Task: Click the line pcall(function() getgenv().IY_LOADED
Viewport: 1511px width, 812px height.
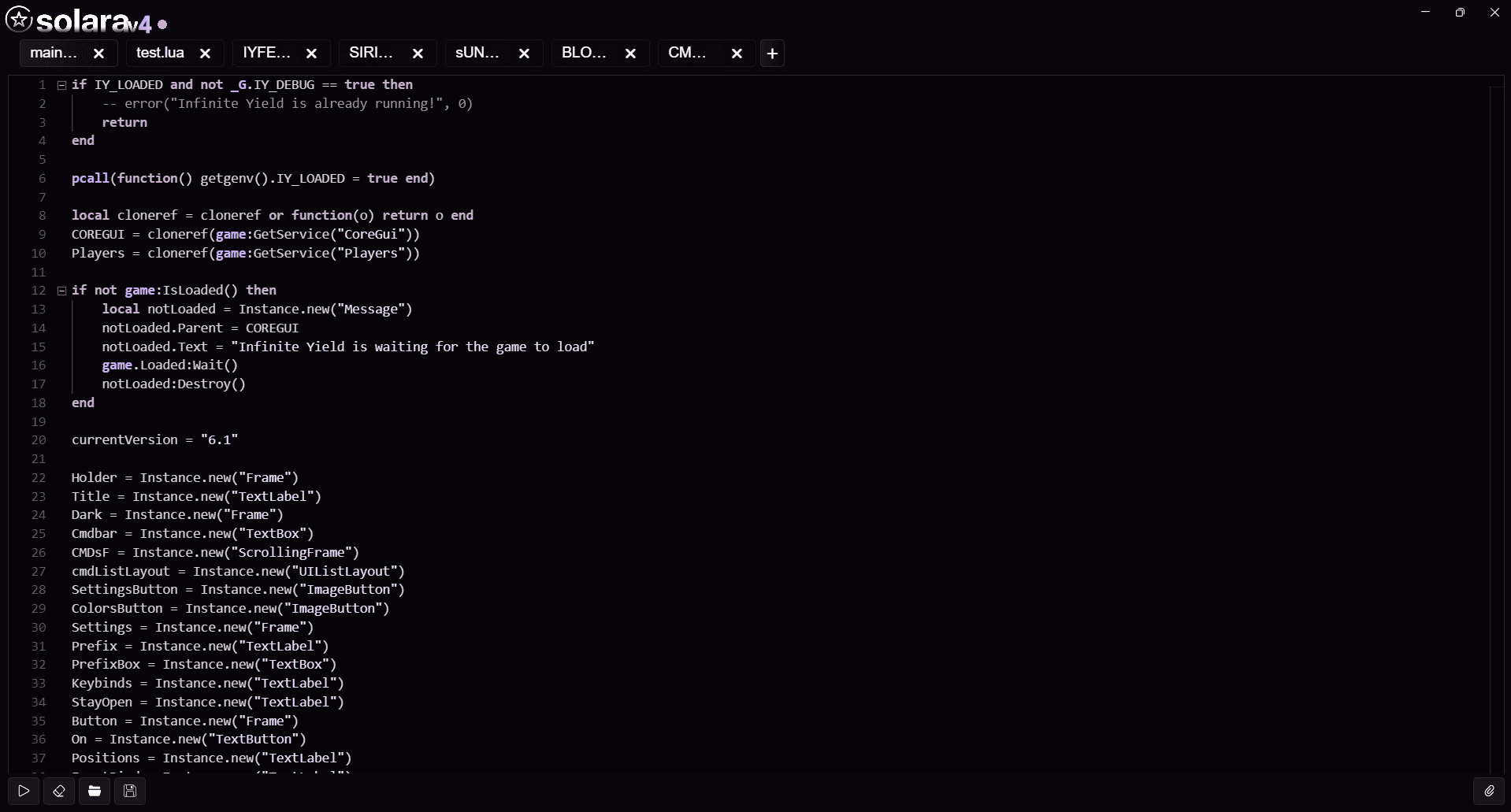Action: pyautogui.click(x=253, y=179)
